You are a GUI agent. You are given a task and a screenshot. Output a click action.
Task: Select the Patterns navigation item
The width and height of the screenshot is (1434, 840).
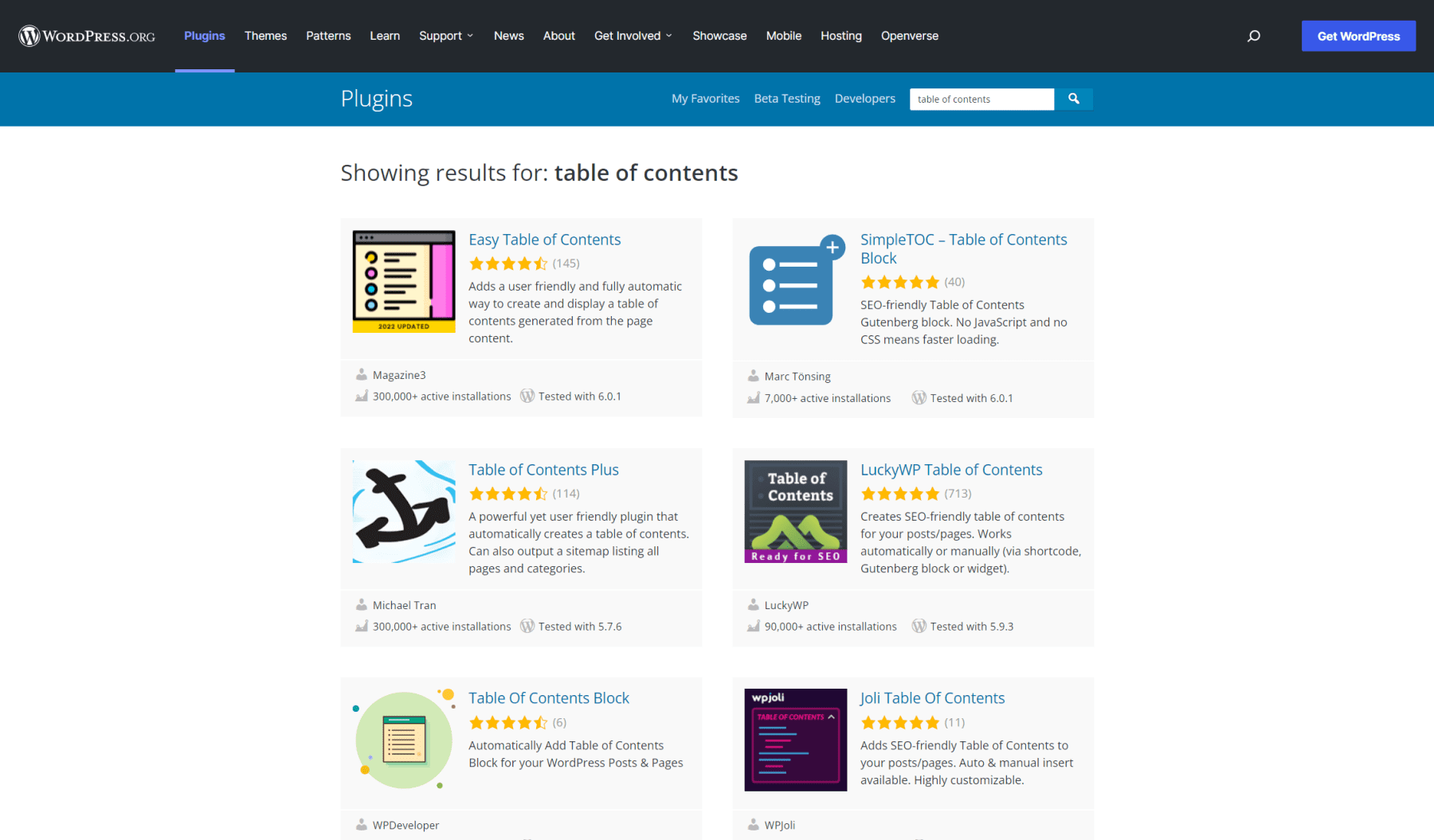327,36
